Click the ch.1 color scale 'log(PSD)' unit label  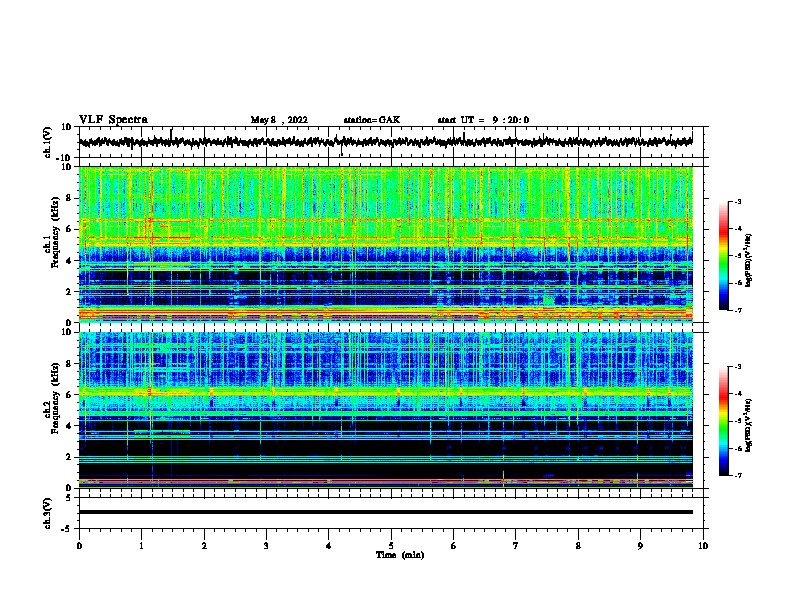point(749,261)
